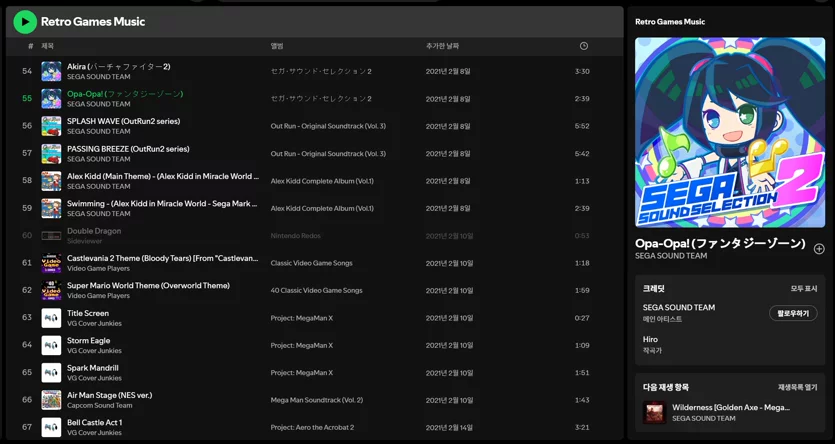Viewport: 835px width, 444px height.
Task: Follow SEGA SOUND TEAM with 팔로우하기 button
Action: click(793, 313)
